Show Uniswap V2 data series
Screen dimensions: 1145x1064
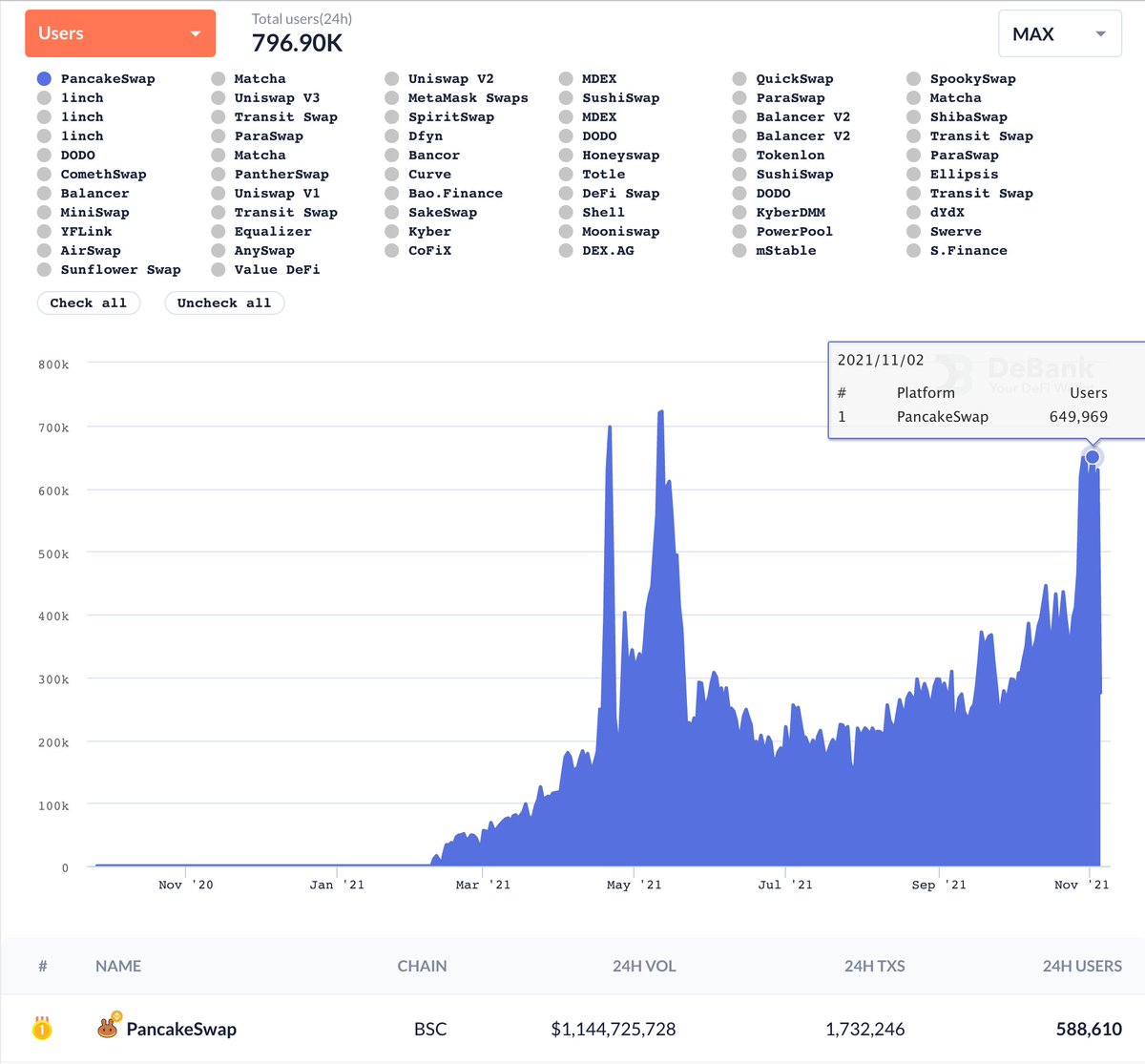coord(439,79)
